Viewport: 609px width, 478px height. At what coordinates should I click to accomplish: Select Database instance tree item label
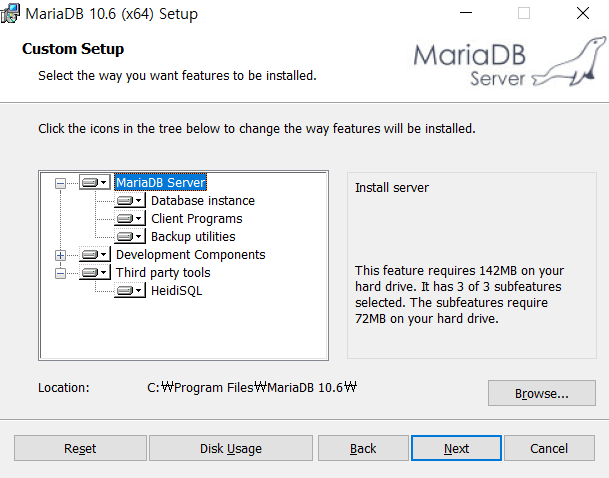coord(203,200)
